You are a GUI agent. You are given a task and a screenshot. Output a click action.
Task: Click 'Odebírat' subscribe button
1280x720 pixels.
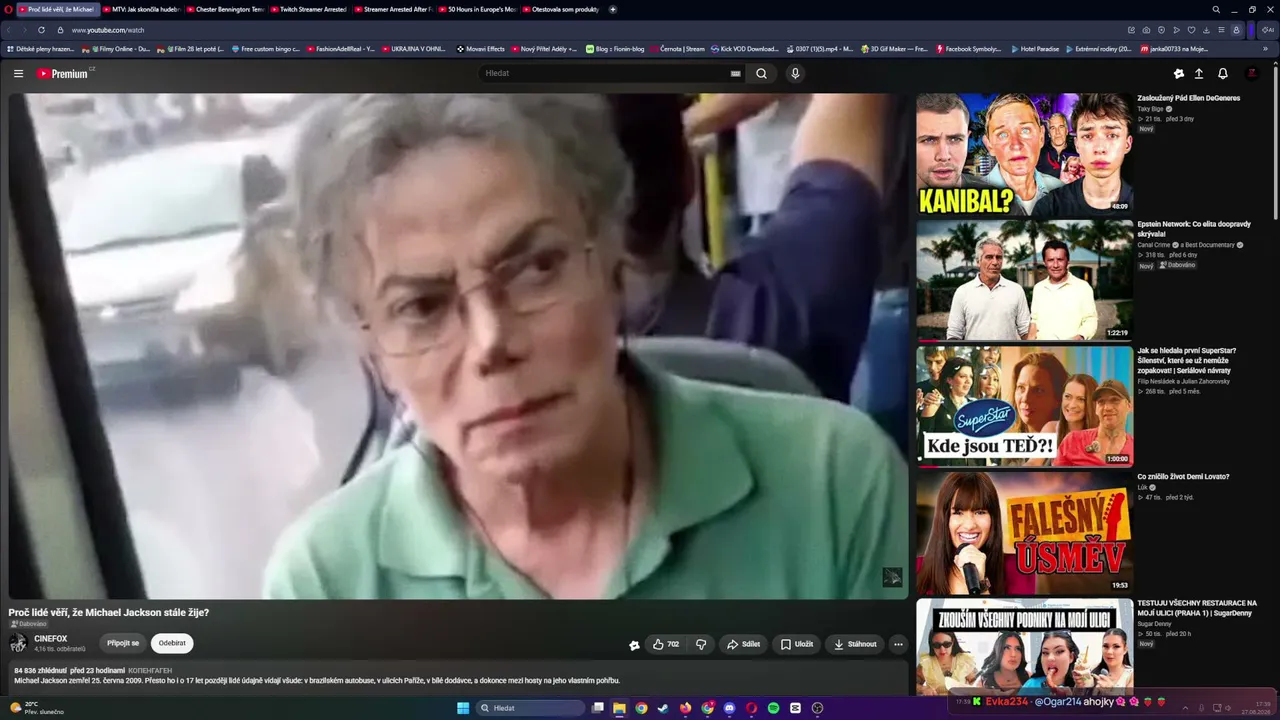point(172,643)
